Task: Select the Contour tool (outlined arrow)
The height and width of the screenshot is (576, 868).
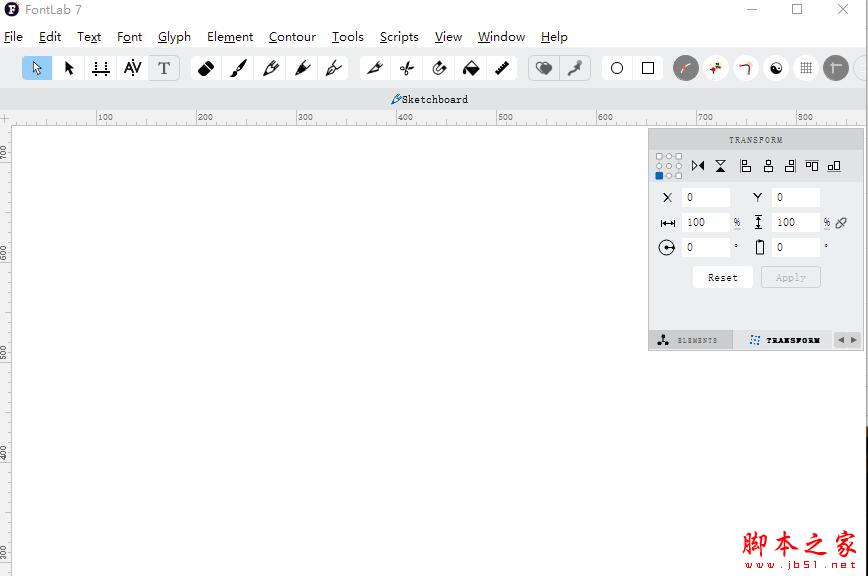Action: tap(37, 68)
